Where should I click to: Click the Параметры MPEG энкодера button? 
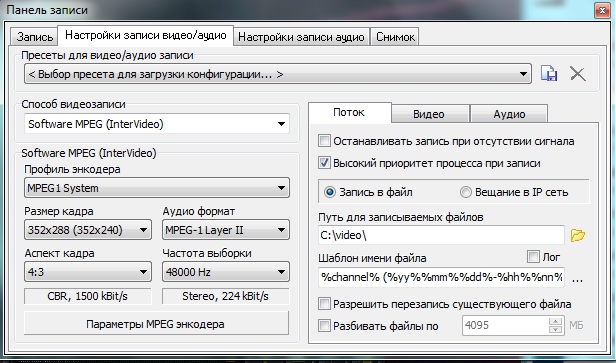tap(156, 324)
